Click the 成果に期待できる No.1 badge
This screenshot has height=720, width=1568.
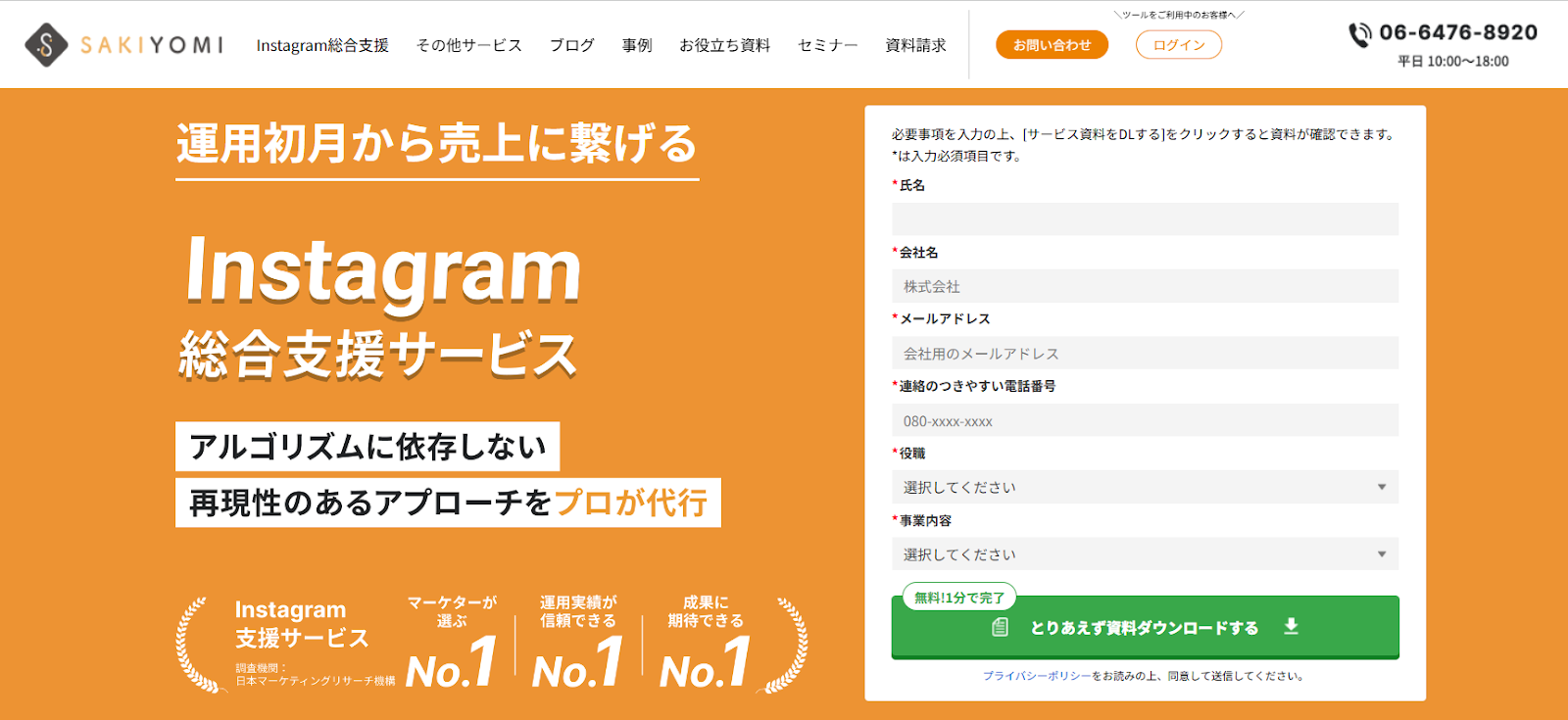coord(706,642)
